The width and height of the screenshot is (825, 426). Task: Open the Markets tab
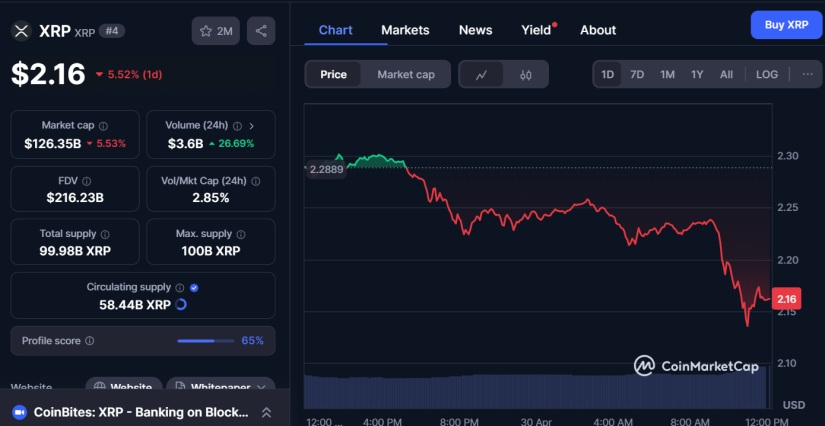405,30
